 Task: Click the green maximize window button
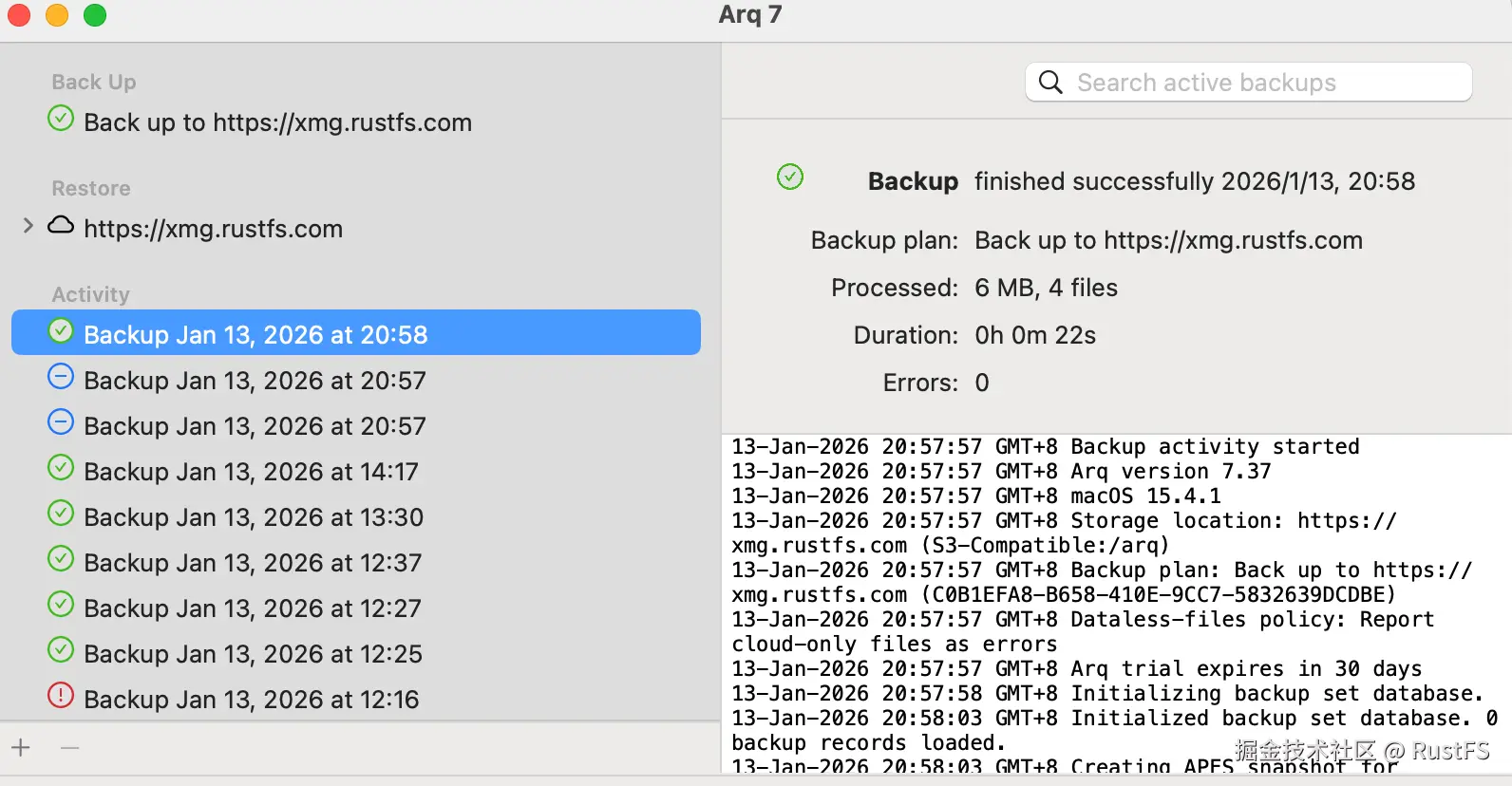point(95,15)
